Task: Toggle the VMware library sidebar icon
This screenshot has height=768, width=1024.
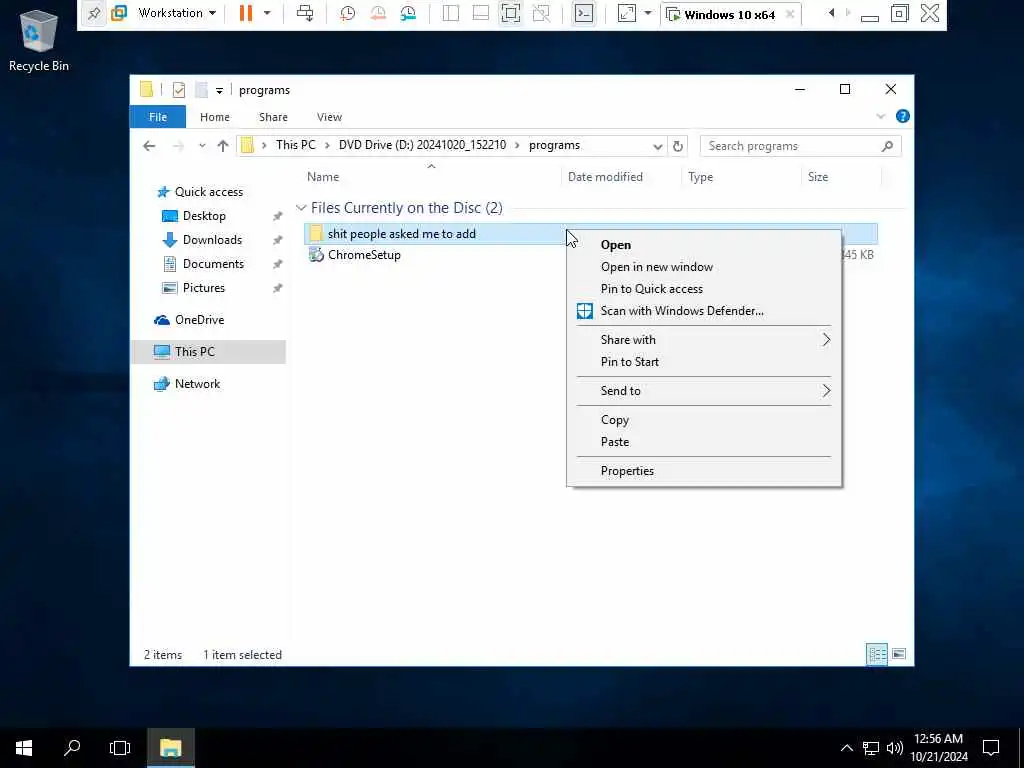Action: tap(451, 13)
